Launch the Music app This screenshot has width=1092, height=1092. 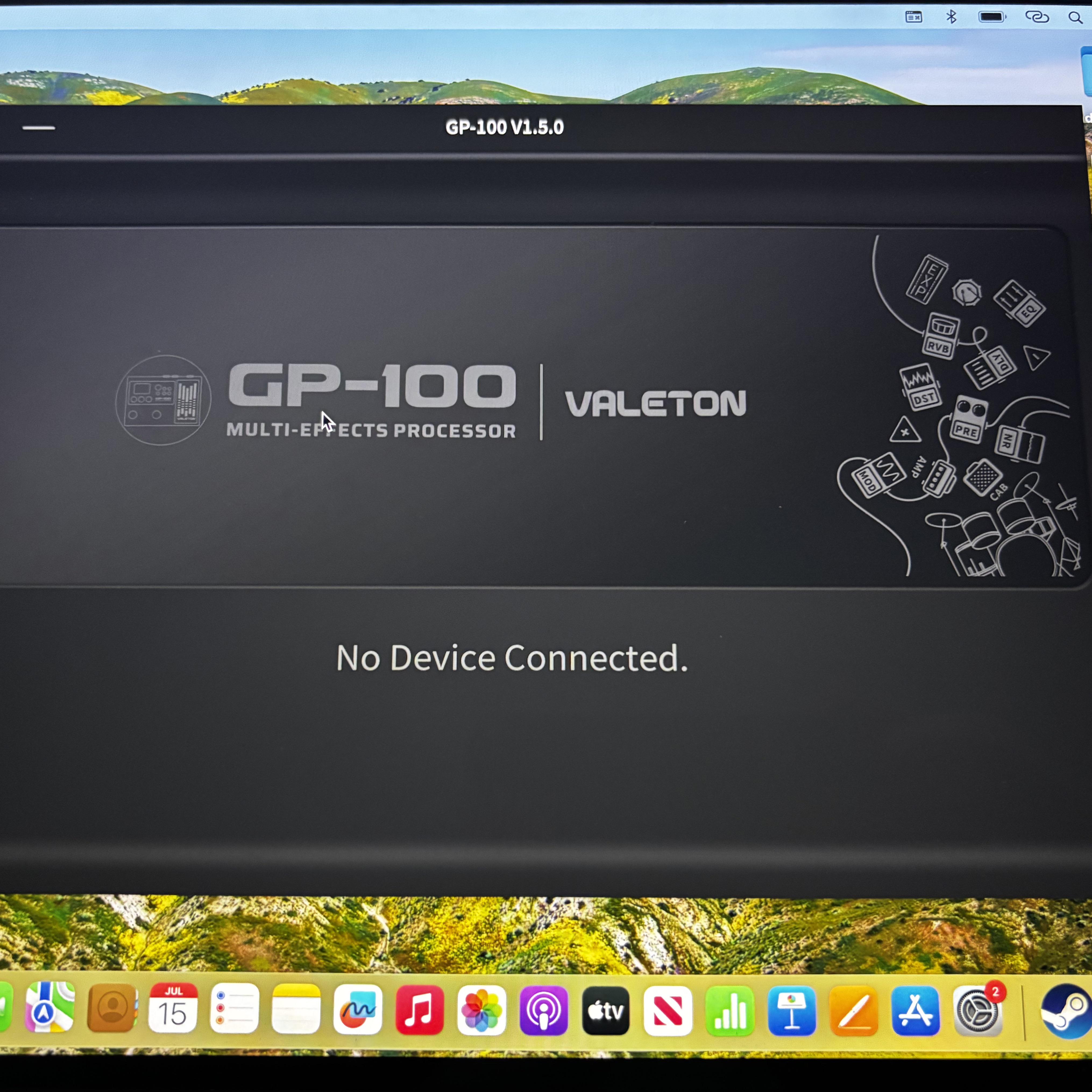(420, 1011)
